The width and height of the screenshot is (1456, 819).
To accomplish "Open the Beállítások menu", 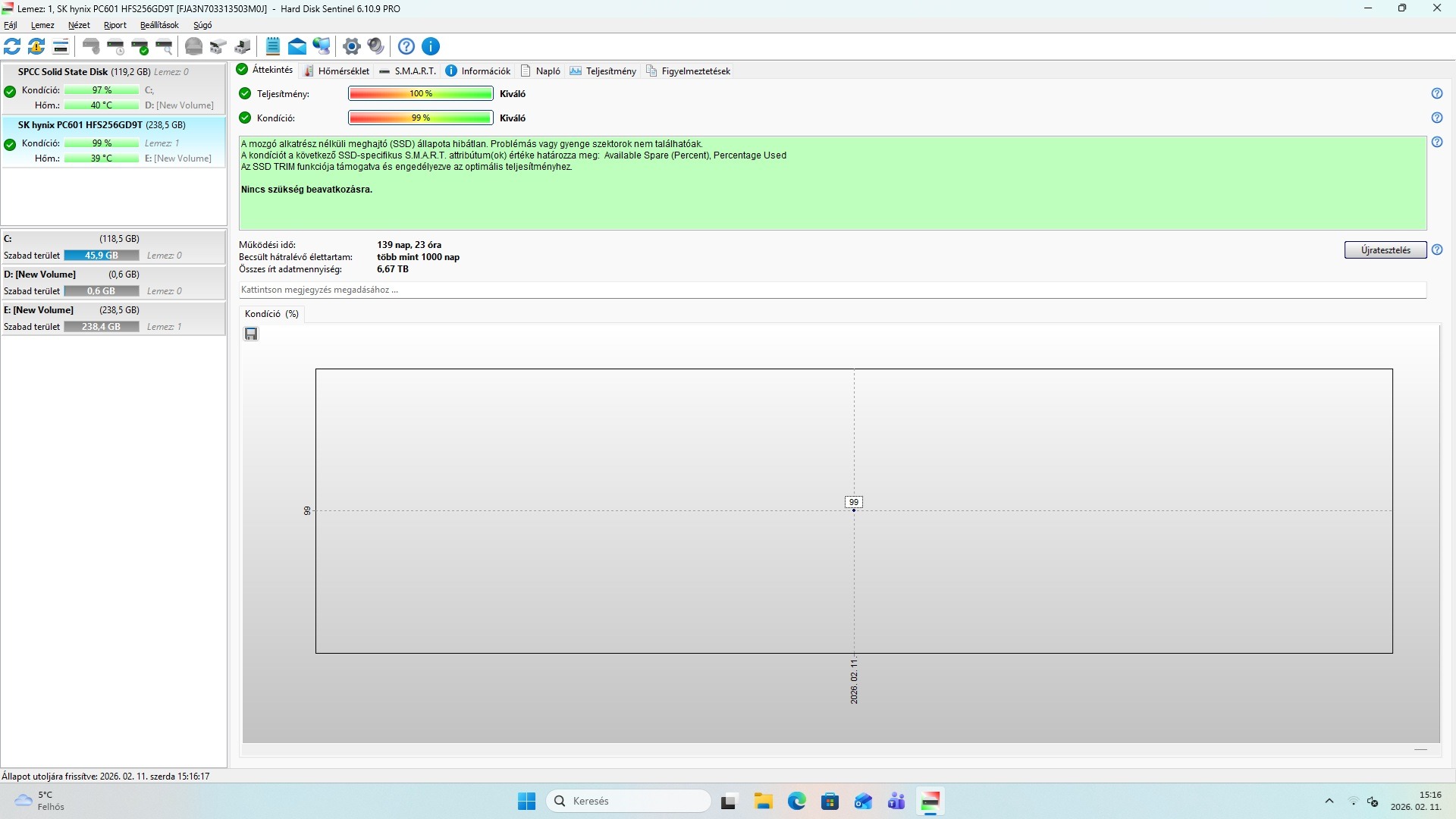I will pyautogui.click(x=159, y=25).
